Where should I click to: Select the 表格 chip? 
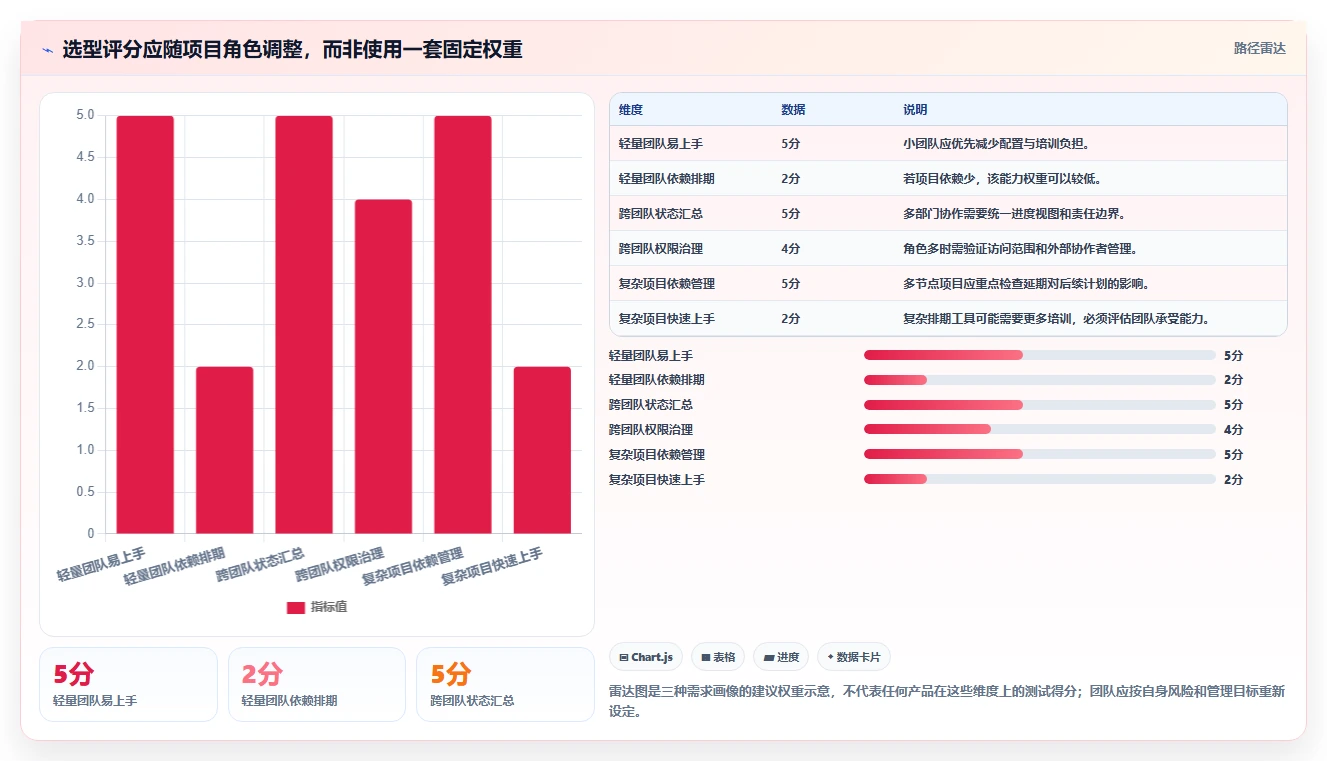(718, 657)
